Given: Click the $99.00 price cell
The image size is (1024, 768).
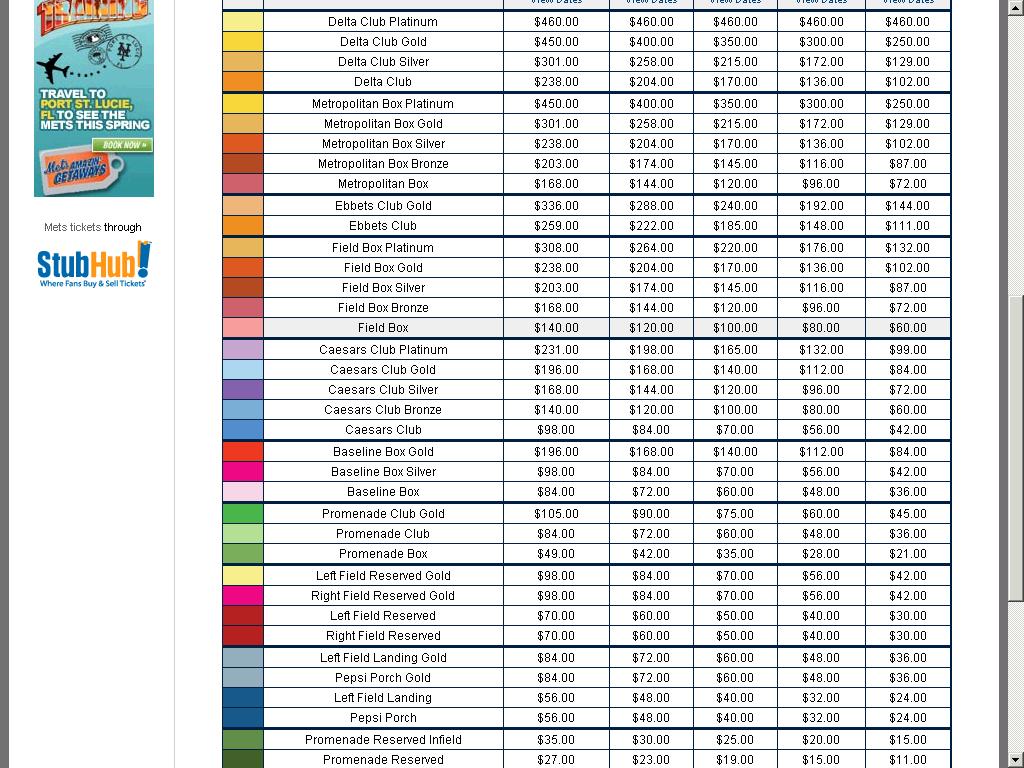Looking at the screenshot, I should 908,349.
